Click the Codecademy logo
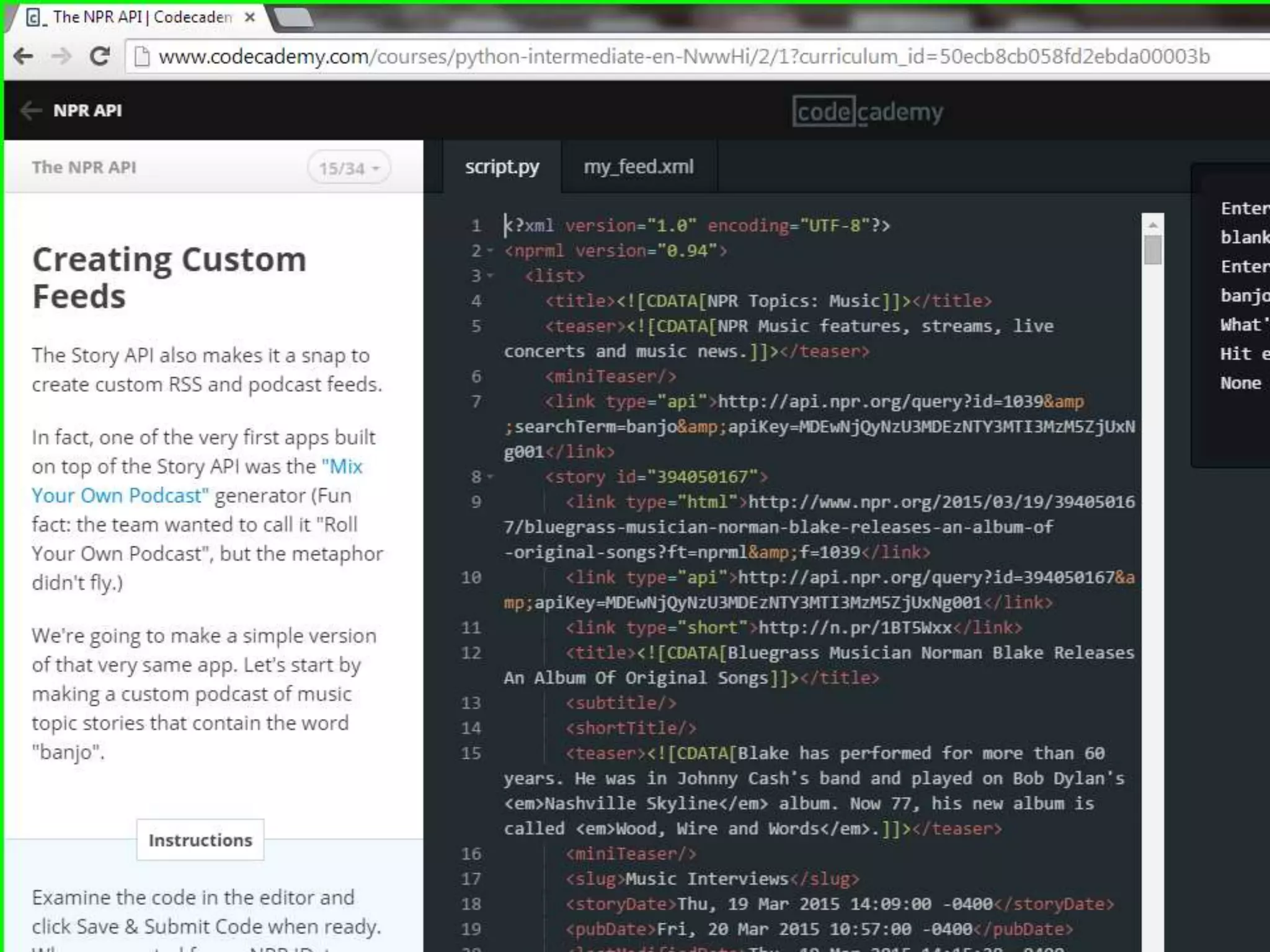 coord(868,112)
